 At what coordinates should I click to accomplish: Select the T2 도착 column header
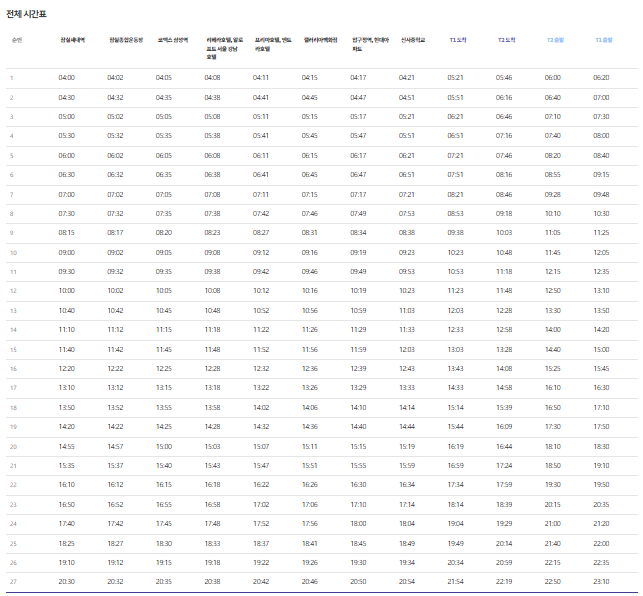point(506,40)
